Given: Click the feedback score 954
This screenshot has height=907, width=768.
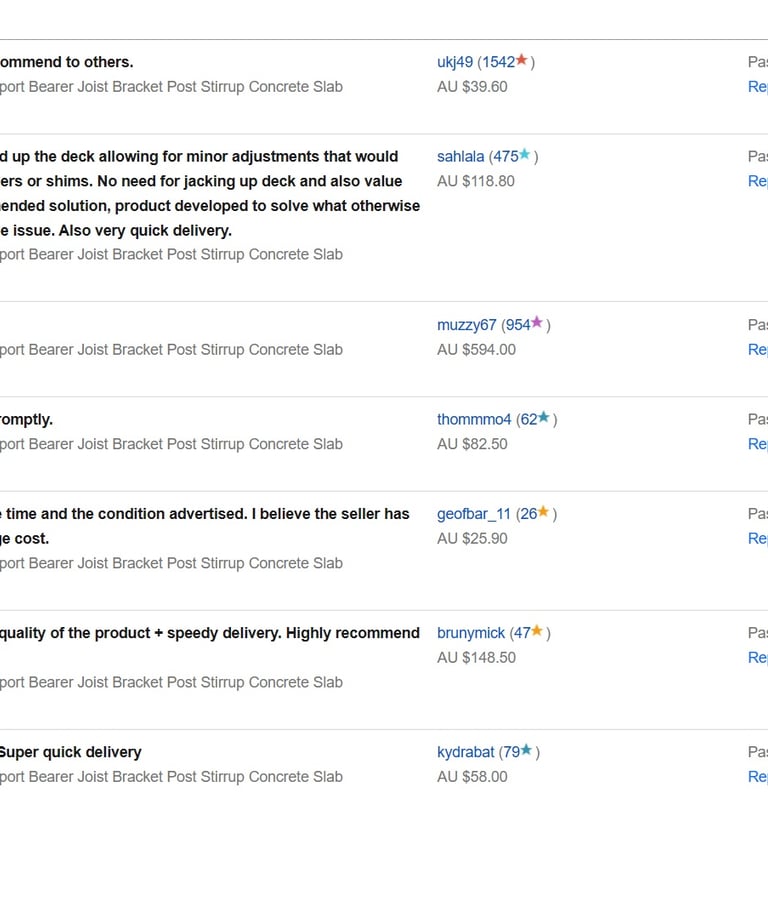Looking at the screenshot, I should point(517,324).
